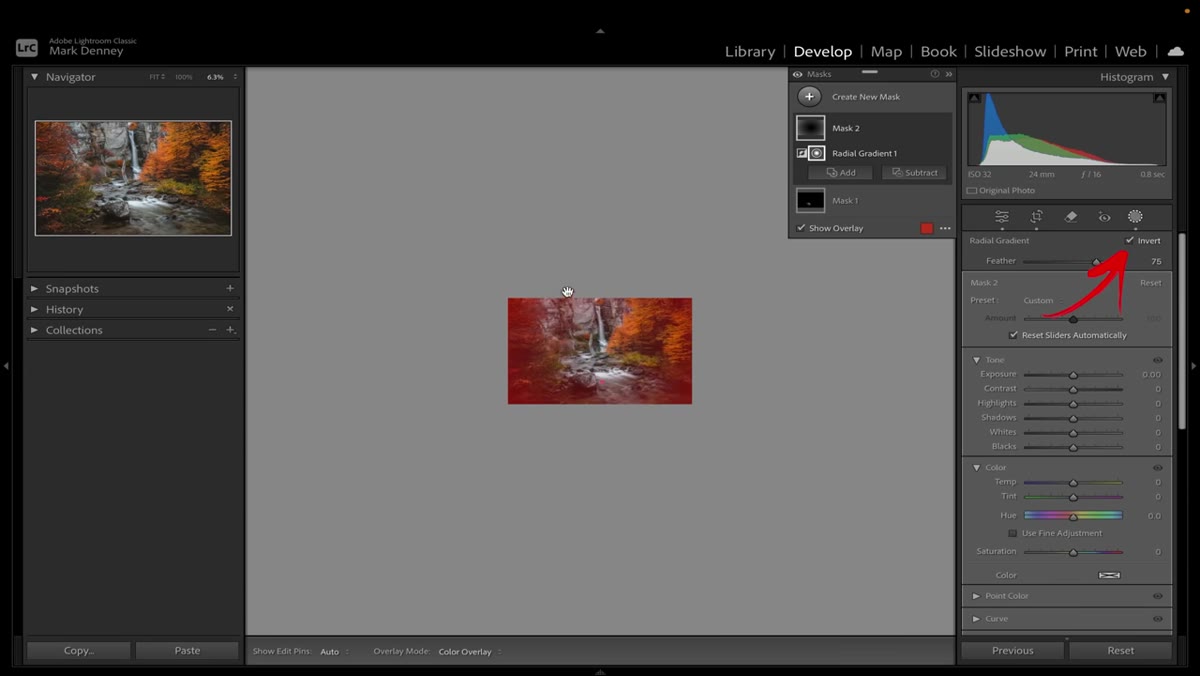Select the Masking tool icon

(x=1135, y=217)
